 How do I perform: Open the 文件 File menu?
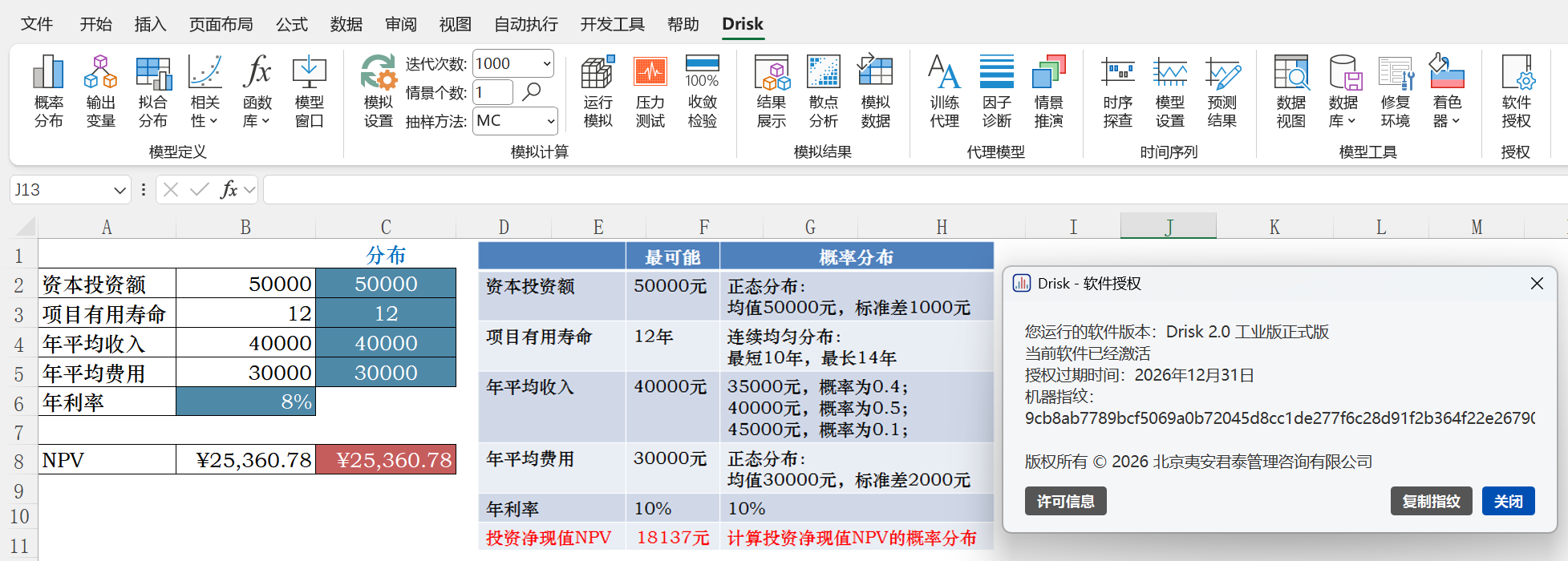coord(37,24)
